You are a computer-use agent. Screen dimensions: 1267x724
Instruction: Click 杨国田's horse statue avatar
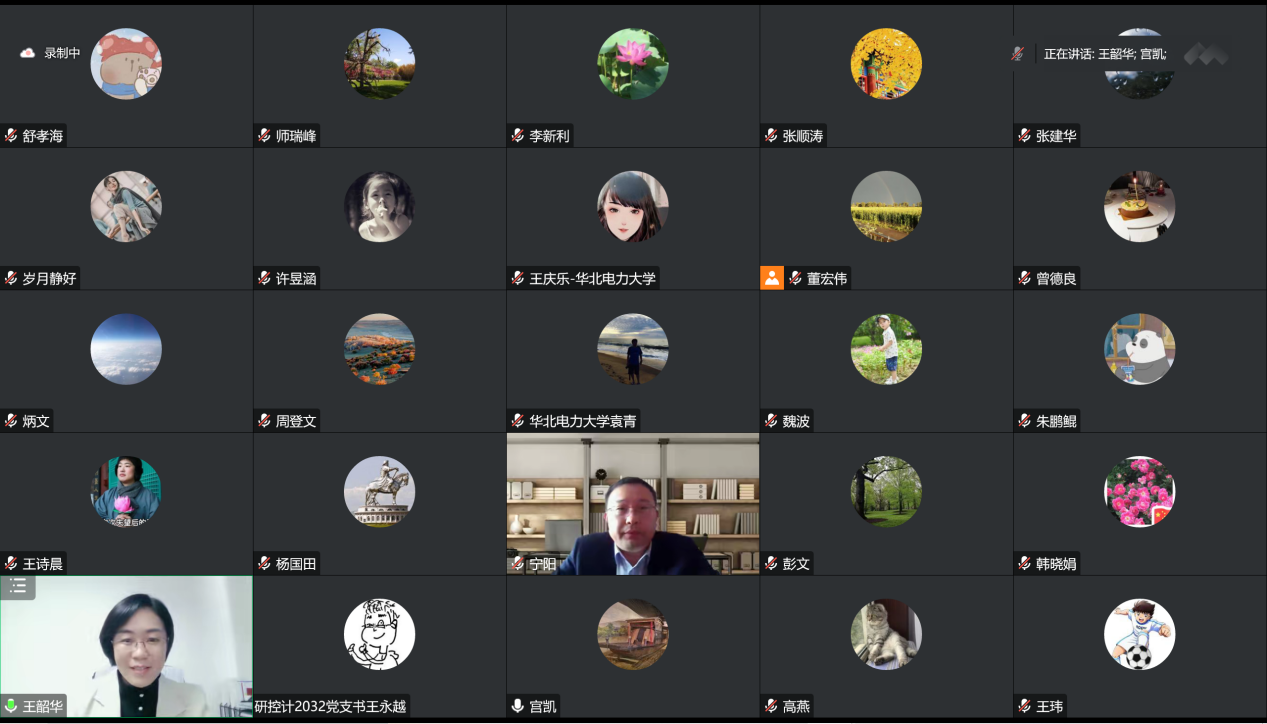(379, 492)
